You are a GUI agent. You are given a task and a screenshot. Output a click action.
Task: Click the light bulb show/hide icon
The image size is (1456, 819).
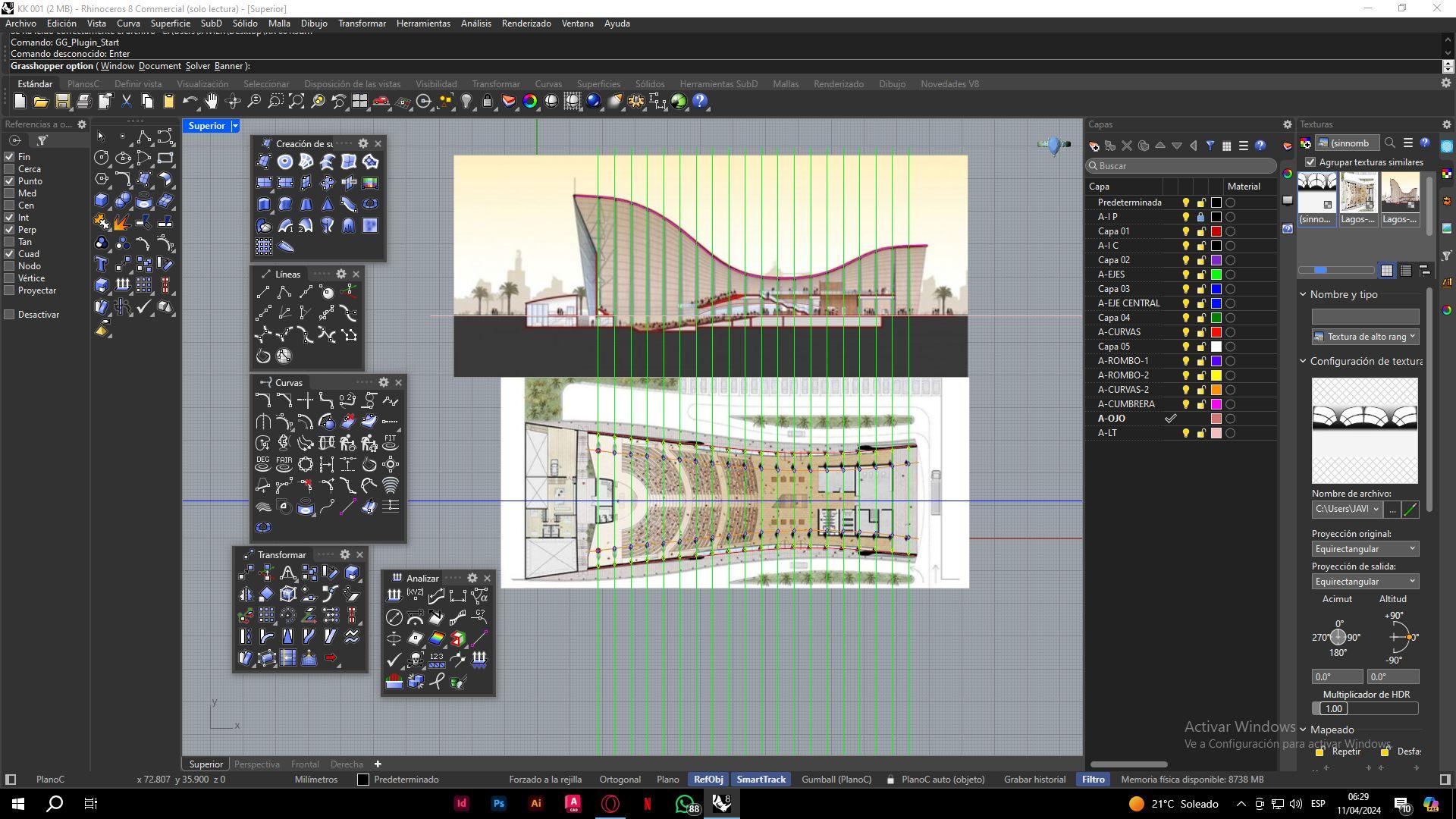(466, 101)
